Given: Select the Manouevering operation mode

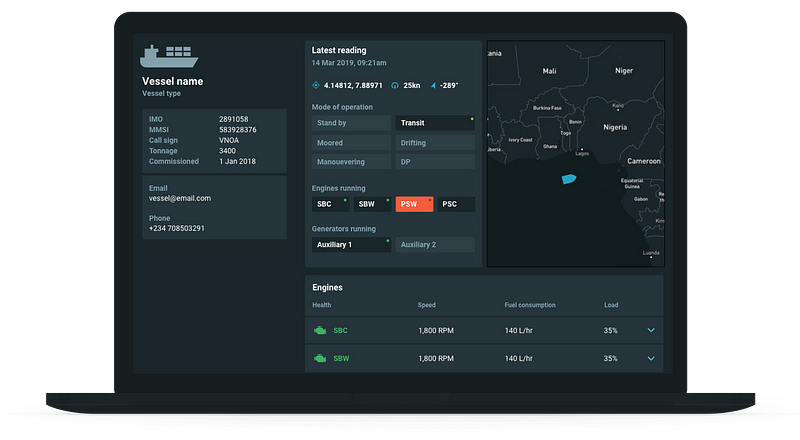Looking at the screenshot, I should tap(351, 162).
